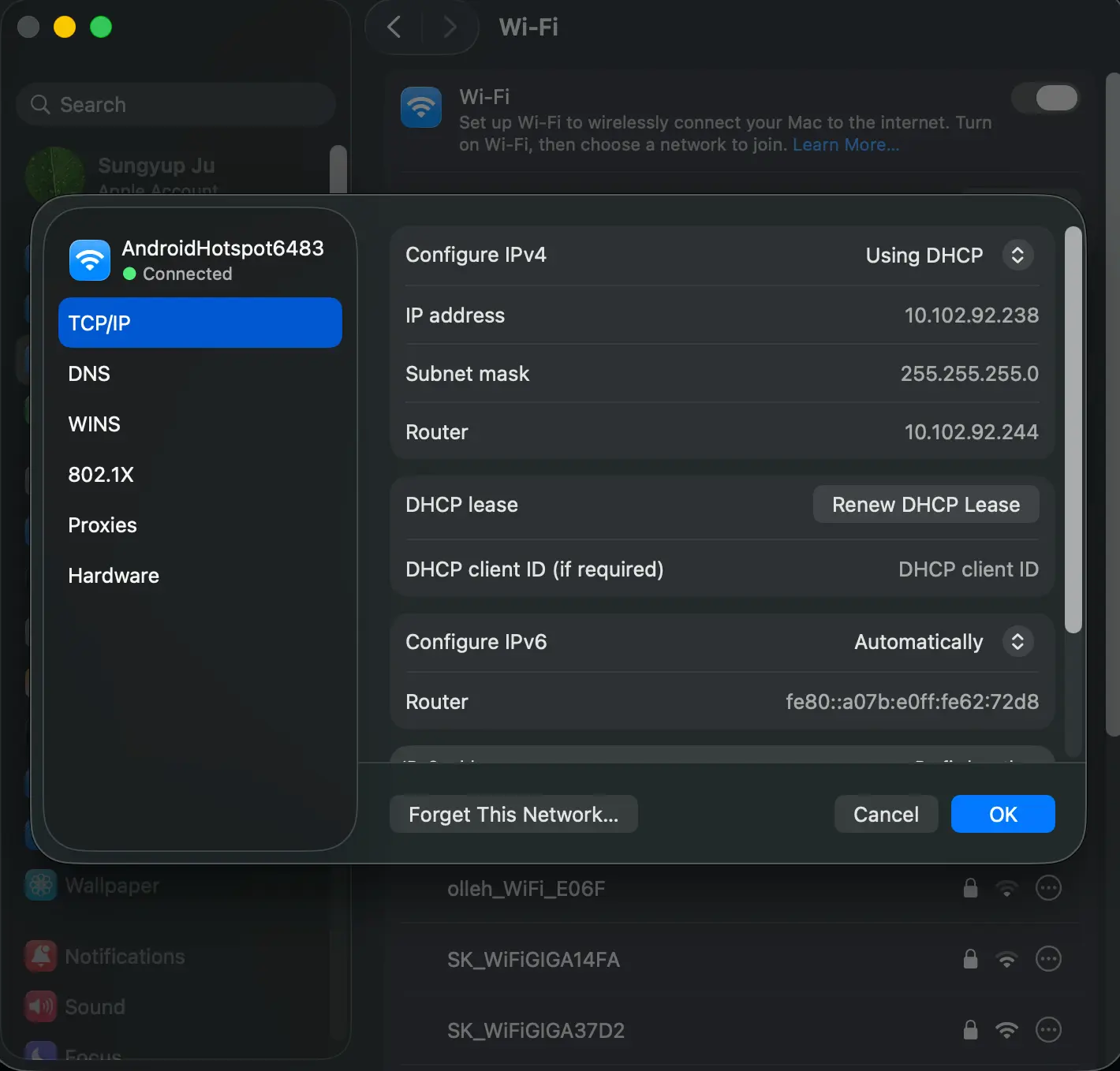
Task: Switch to the DNS tab
Action: tap(88, 373)
